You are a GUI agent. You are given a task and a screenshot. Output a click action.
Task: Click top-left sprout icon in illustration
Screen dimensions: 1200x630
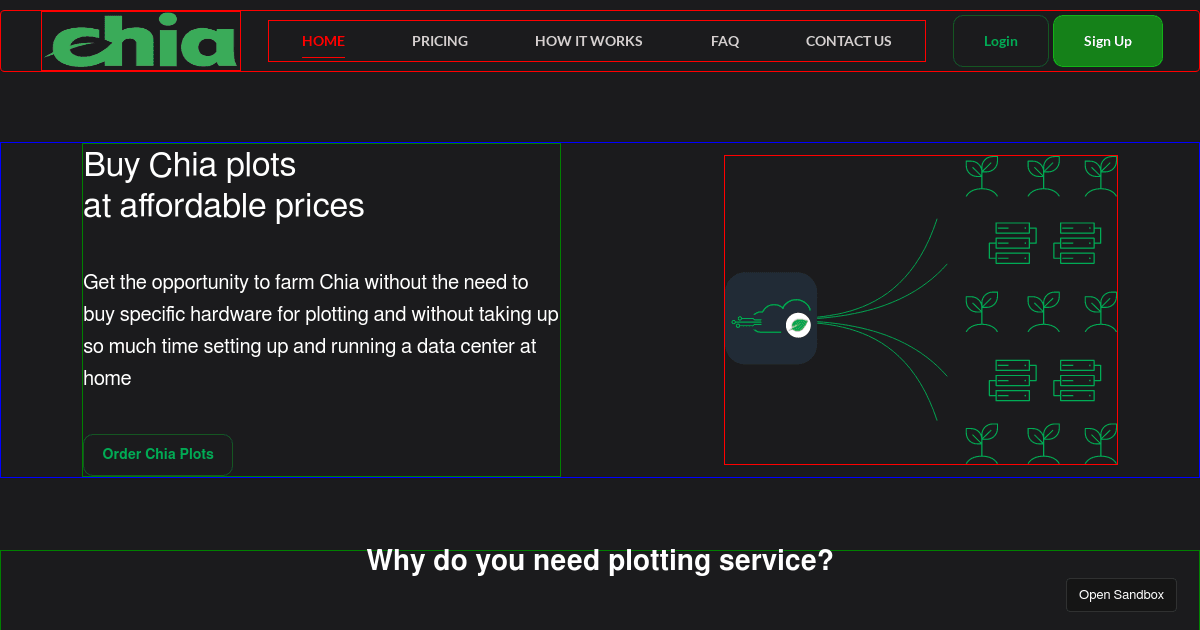coord(981,175)
